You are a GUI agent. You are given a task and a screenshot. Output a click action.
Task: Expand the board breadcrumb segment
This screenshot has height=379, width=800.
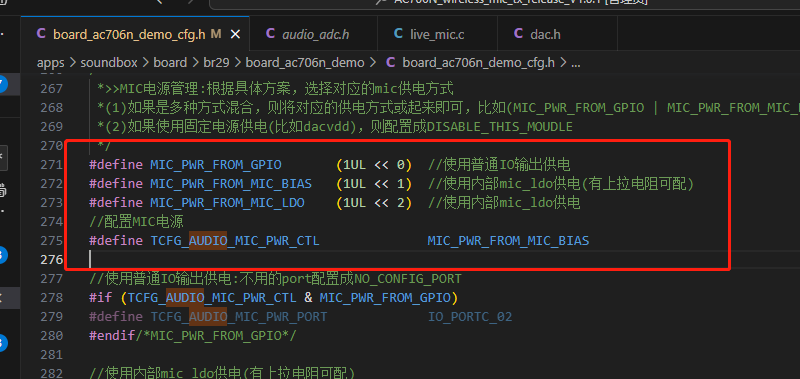point(170,63)
